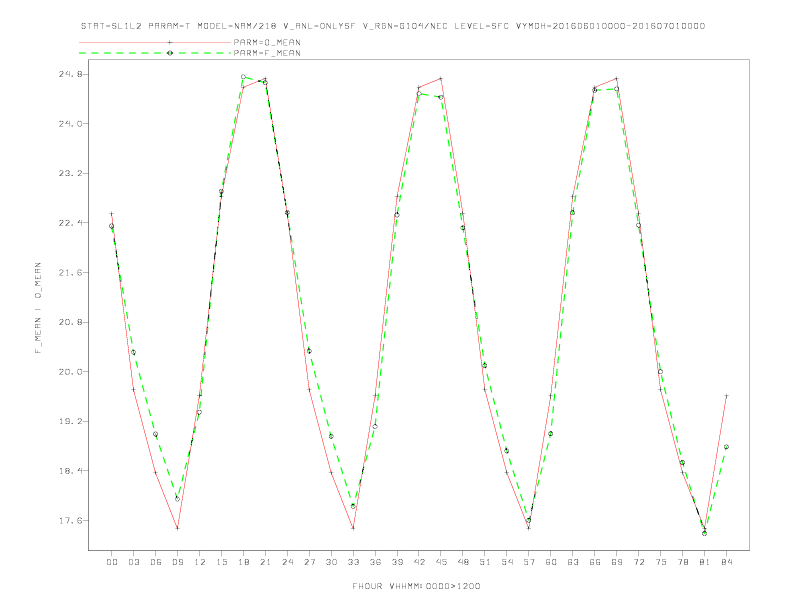Click the y-axis tick label 21.6
792x612 pixels.
(x=69, y=273)
